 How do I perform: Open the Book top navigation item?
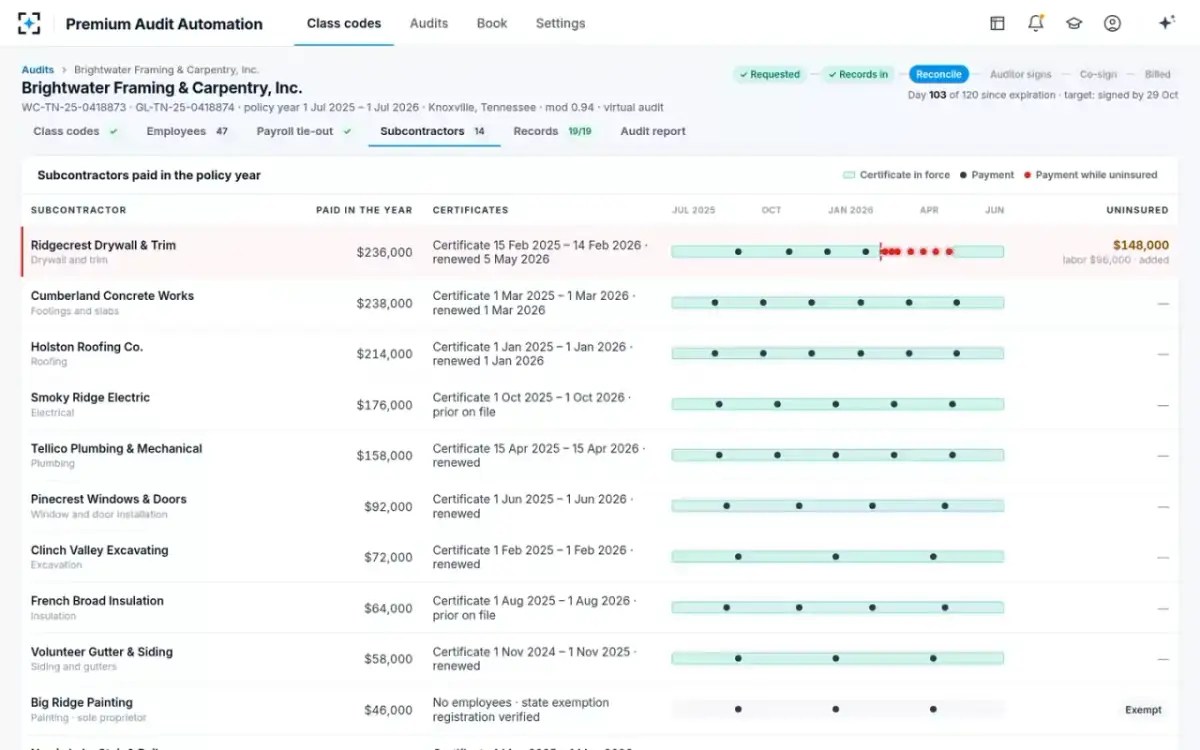coord(492,23)
